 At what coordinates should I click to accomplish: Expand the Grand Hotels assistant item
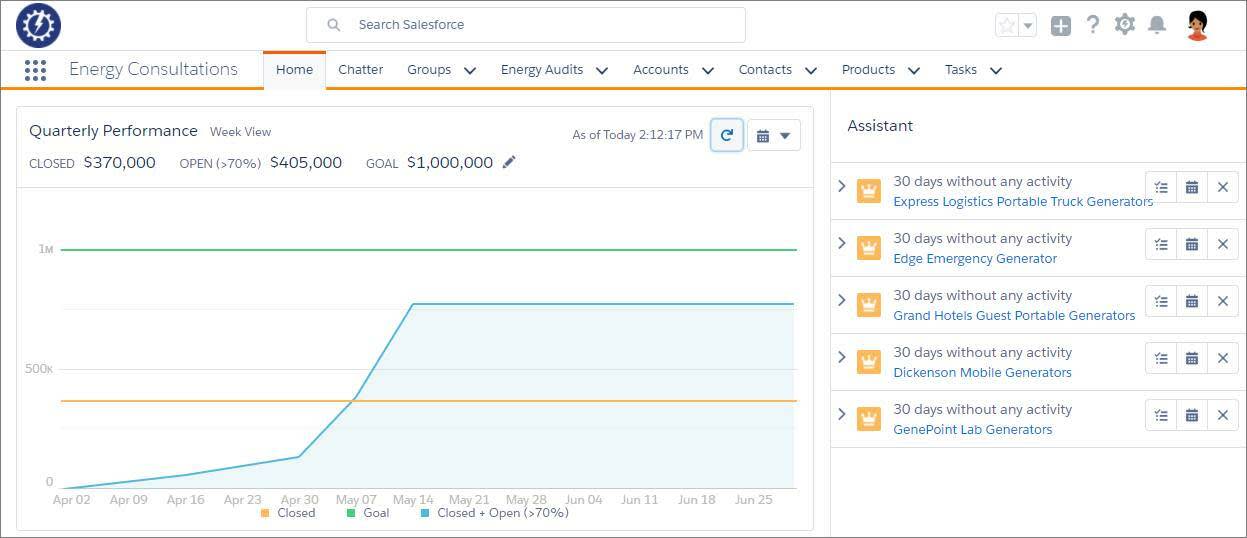pyautogui.click(x=842, y=300)
